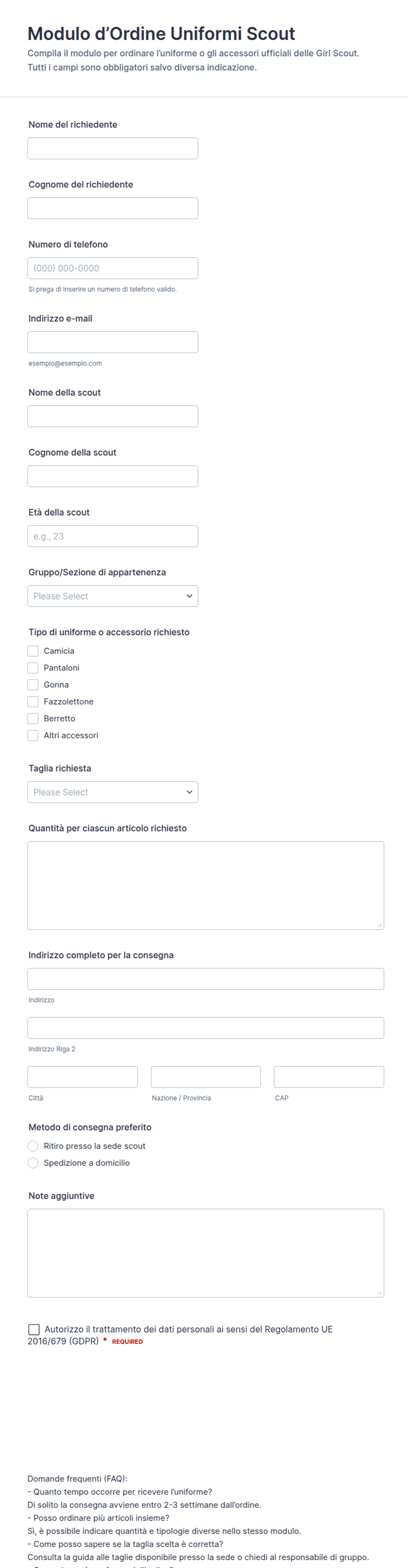Tick the Camicia checkbox
The width and height of the screenshot is (408, 1568).
[x=33, y=650]
